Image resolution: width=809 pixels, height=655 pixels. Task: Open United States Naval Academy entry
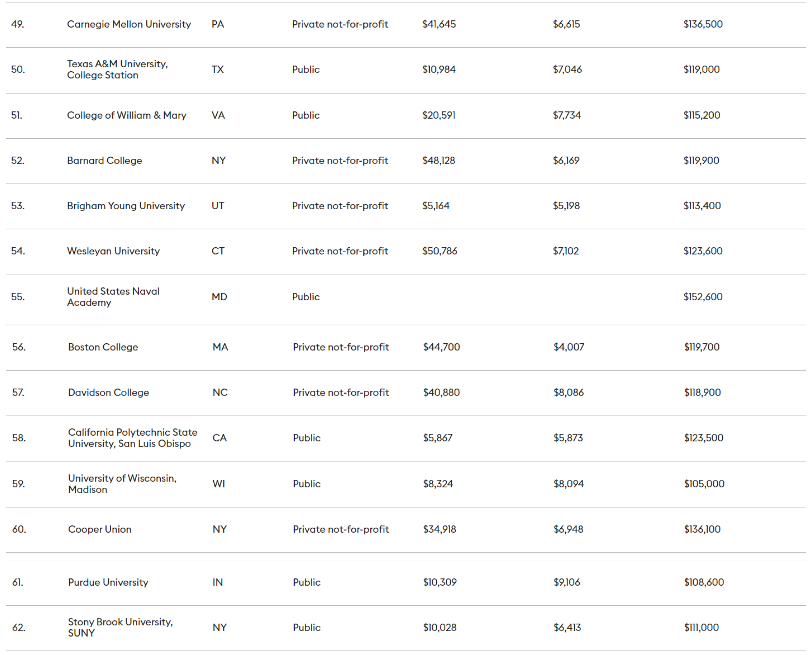coord(113,297)
